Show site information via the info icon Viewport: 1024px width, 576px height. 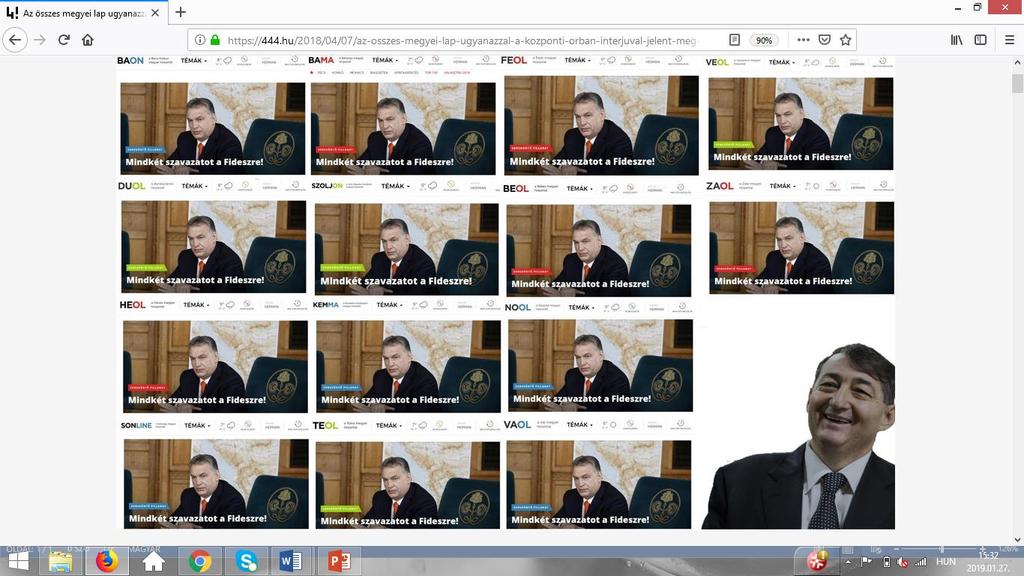[200, 40]
